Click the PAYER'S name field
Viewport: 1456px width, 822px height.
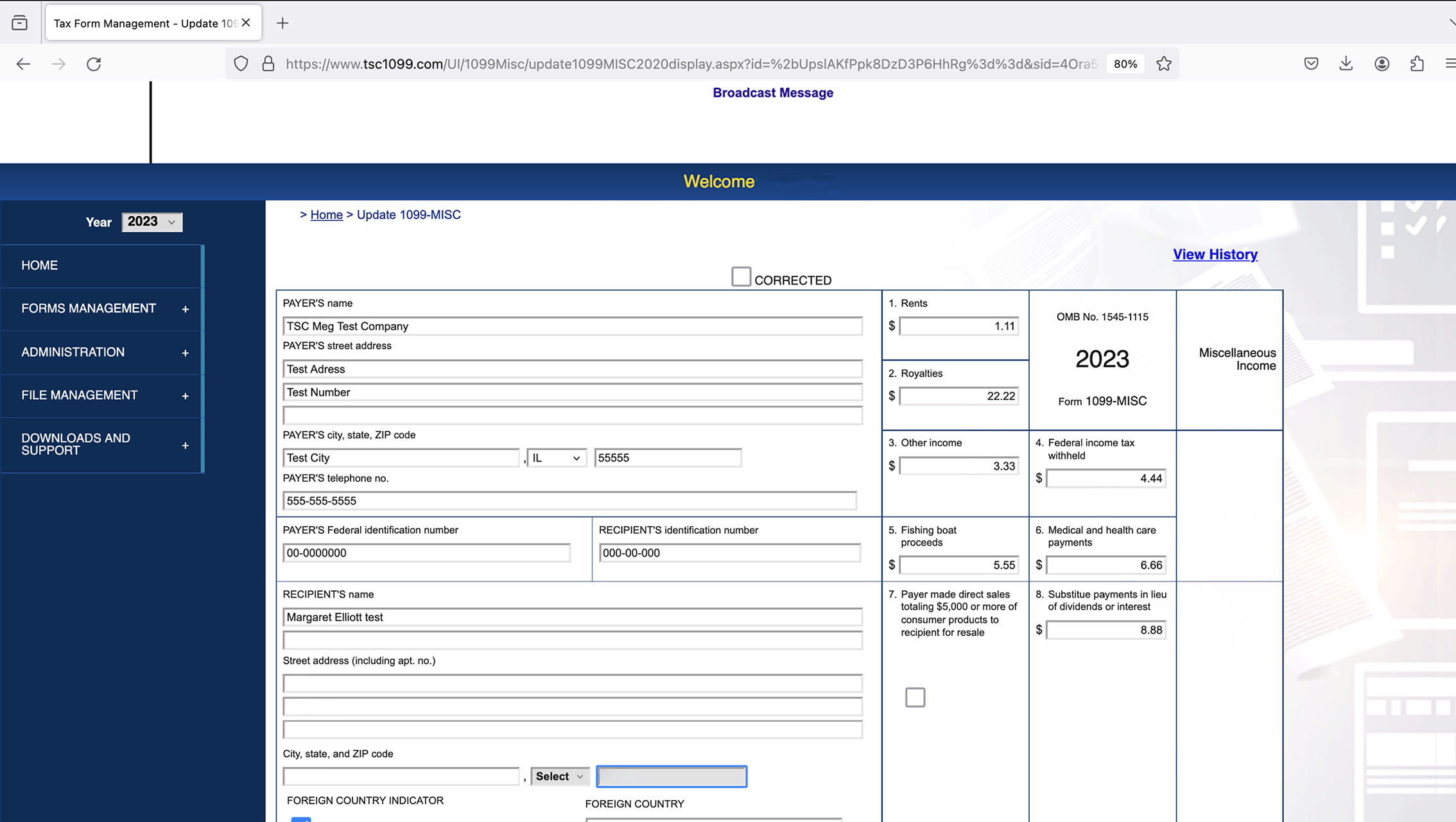(572, 326)
